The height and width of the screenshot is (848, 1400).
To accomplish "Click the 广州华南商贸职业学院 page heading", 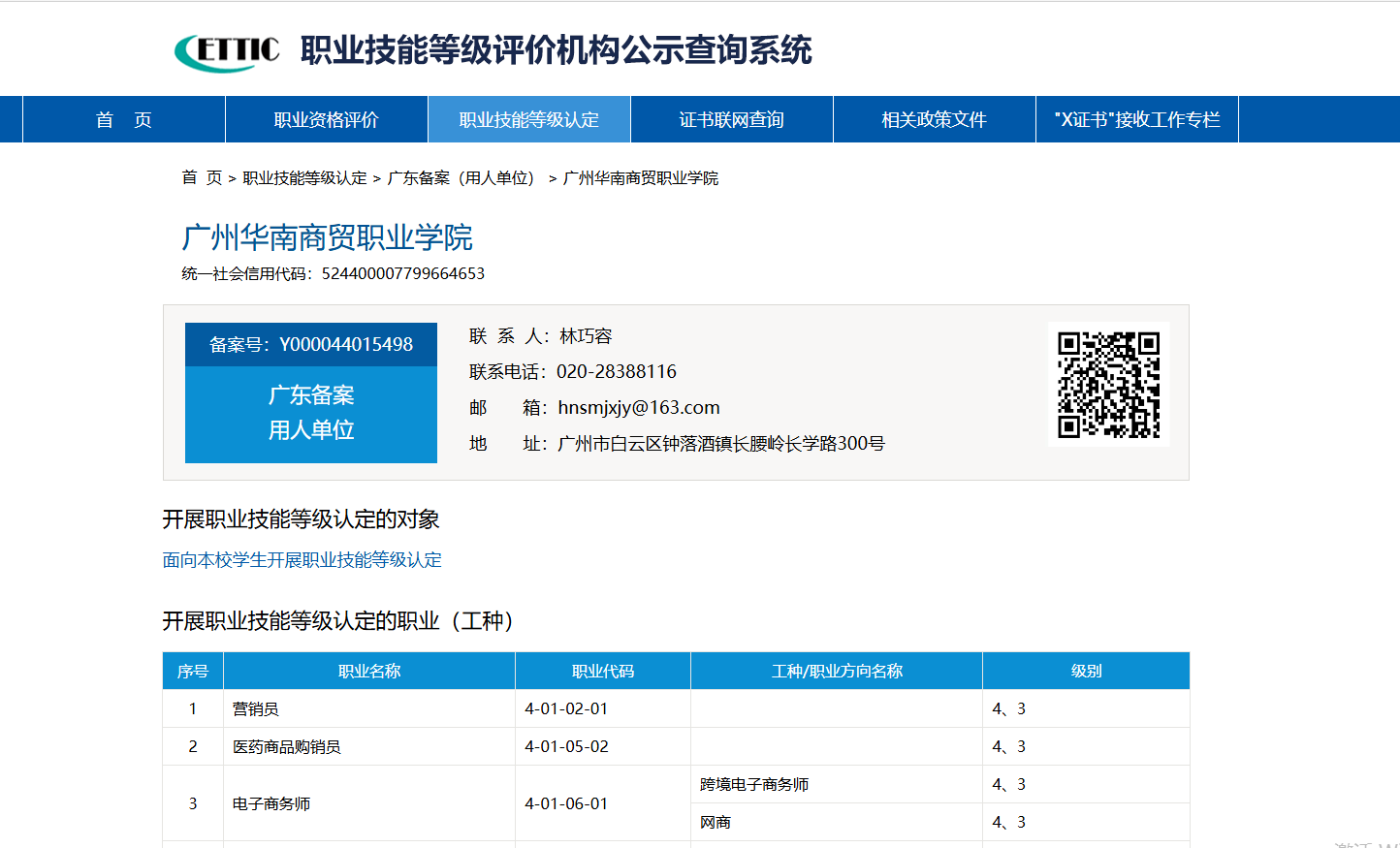I will tap(327, 237).
